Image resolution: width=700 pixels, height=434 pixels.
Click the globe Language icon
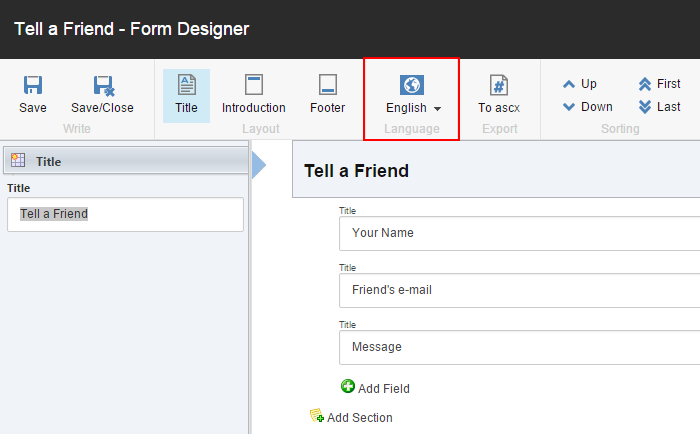click(411, 85)
